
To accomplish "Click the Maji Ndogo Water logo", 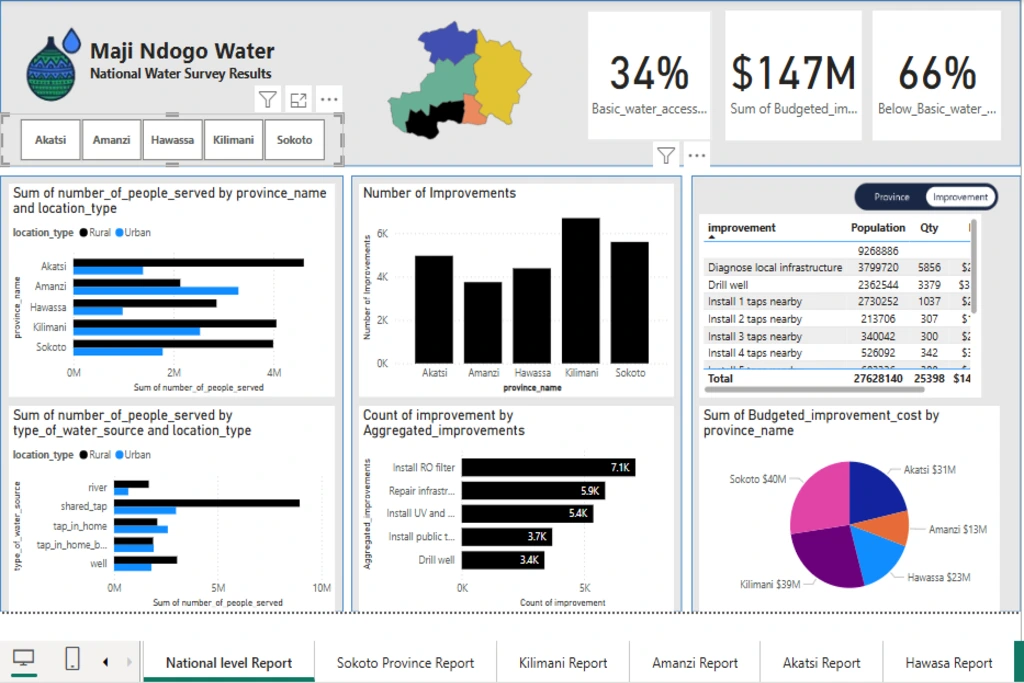I will (52, 65).
